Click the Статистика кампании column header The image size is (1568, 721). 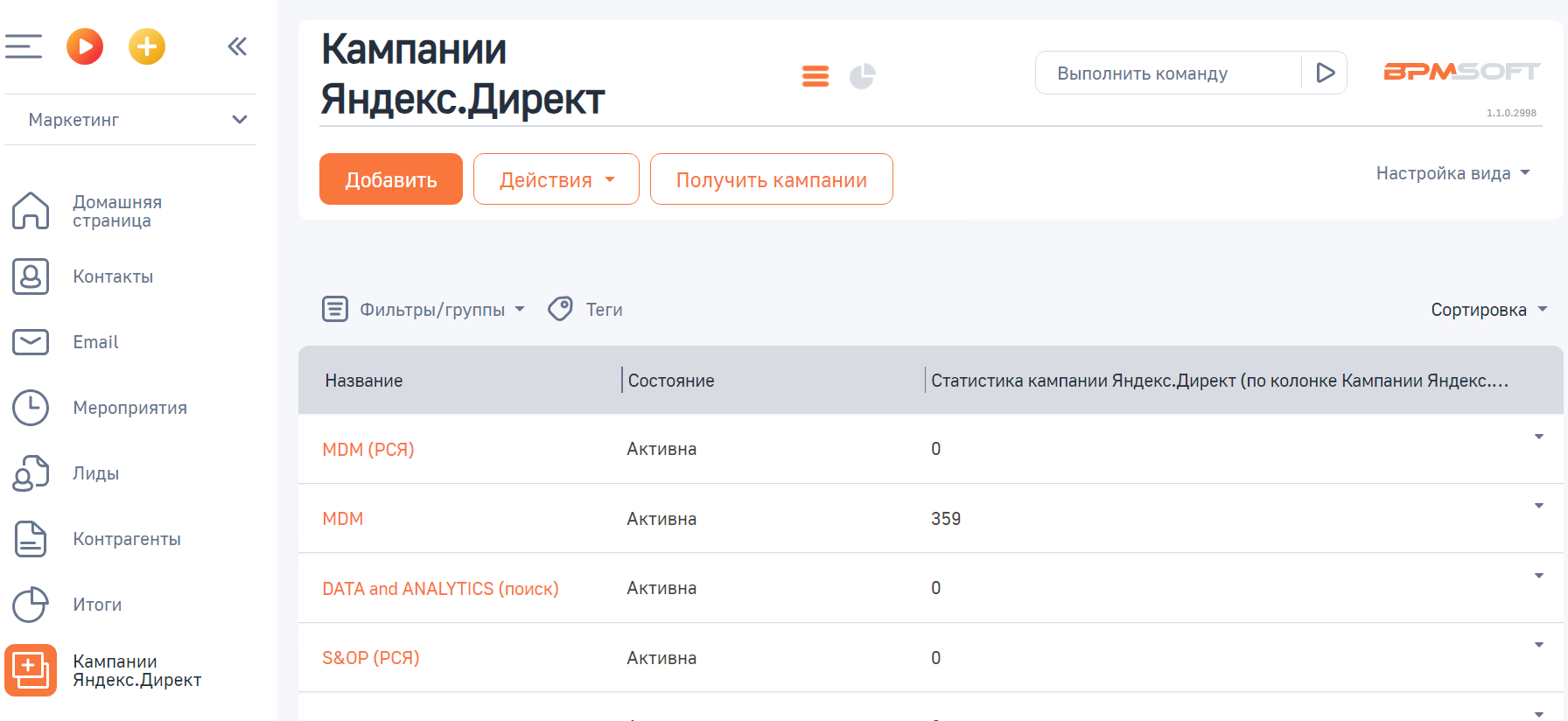coord(1220,381)
